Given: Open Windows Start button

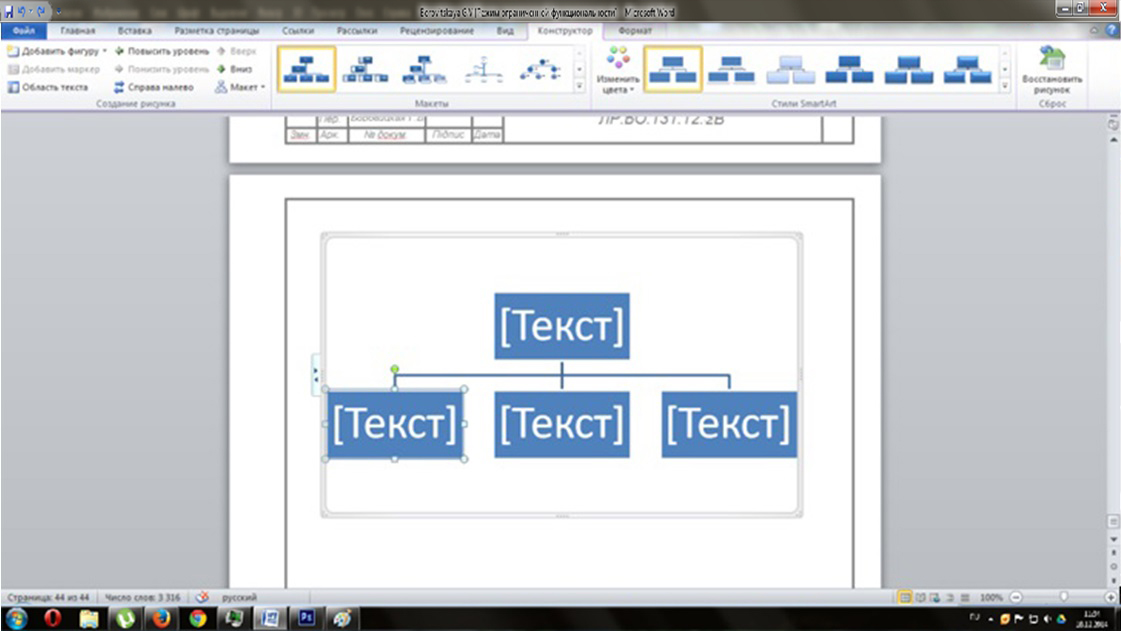Looking at the screenshot, I should tap(17, 618).
